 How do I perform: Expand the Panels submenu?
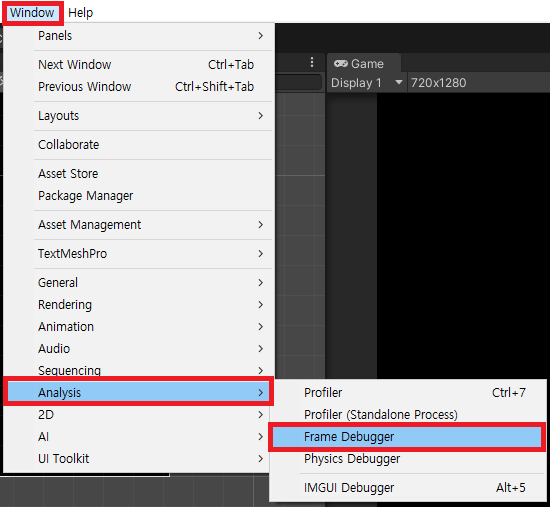tap(139, 36)
